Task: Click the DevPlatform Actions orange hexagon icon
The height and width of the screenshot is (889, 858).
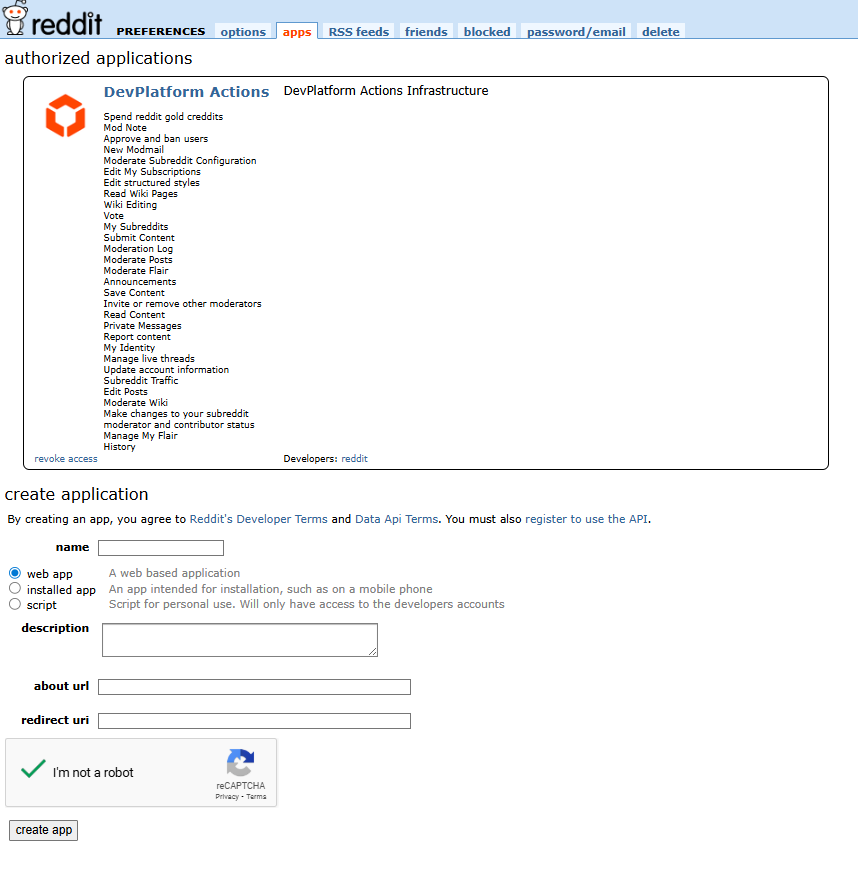Action: point(65,116)
